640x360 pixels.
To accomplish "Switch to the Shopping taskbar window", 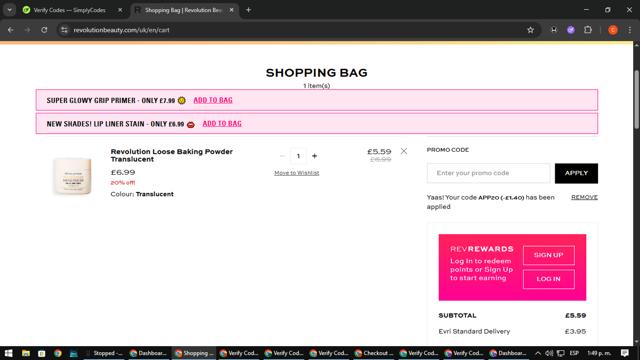I will point(194,353).
